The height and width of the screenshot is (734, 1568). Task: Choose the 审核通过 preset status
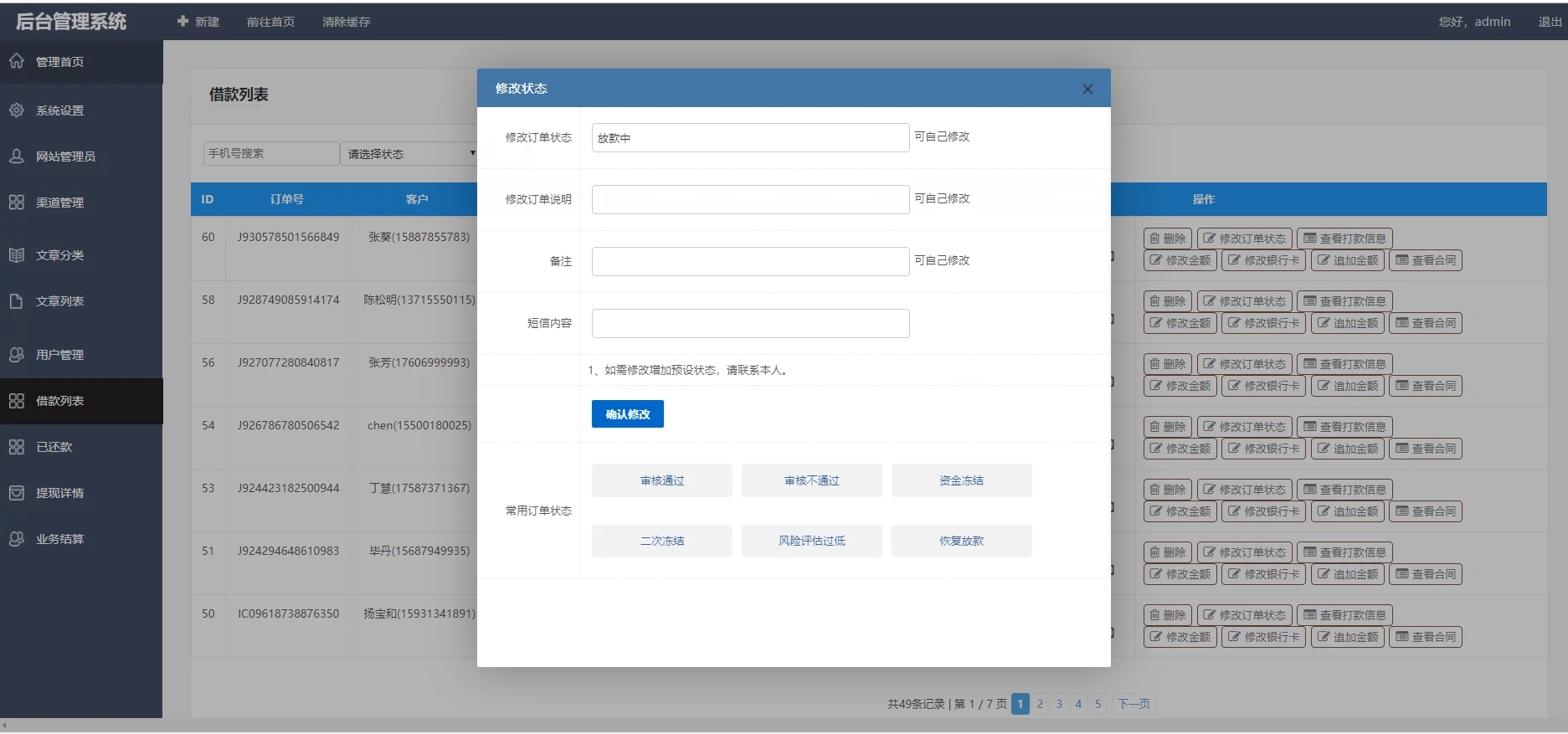click(x=661, y=480)
